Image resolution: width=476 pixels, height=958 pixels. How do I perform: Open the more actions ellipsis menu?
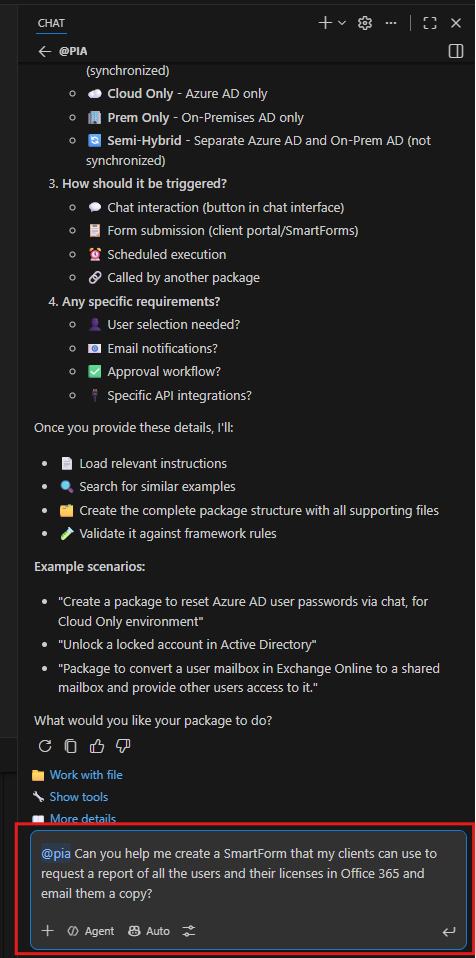(391, 23)
